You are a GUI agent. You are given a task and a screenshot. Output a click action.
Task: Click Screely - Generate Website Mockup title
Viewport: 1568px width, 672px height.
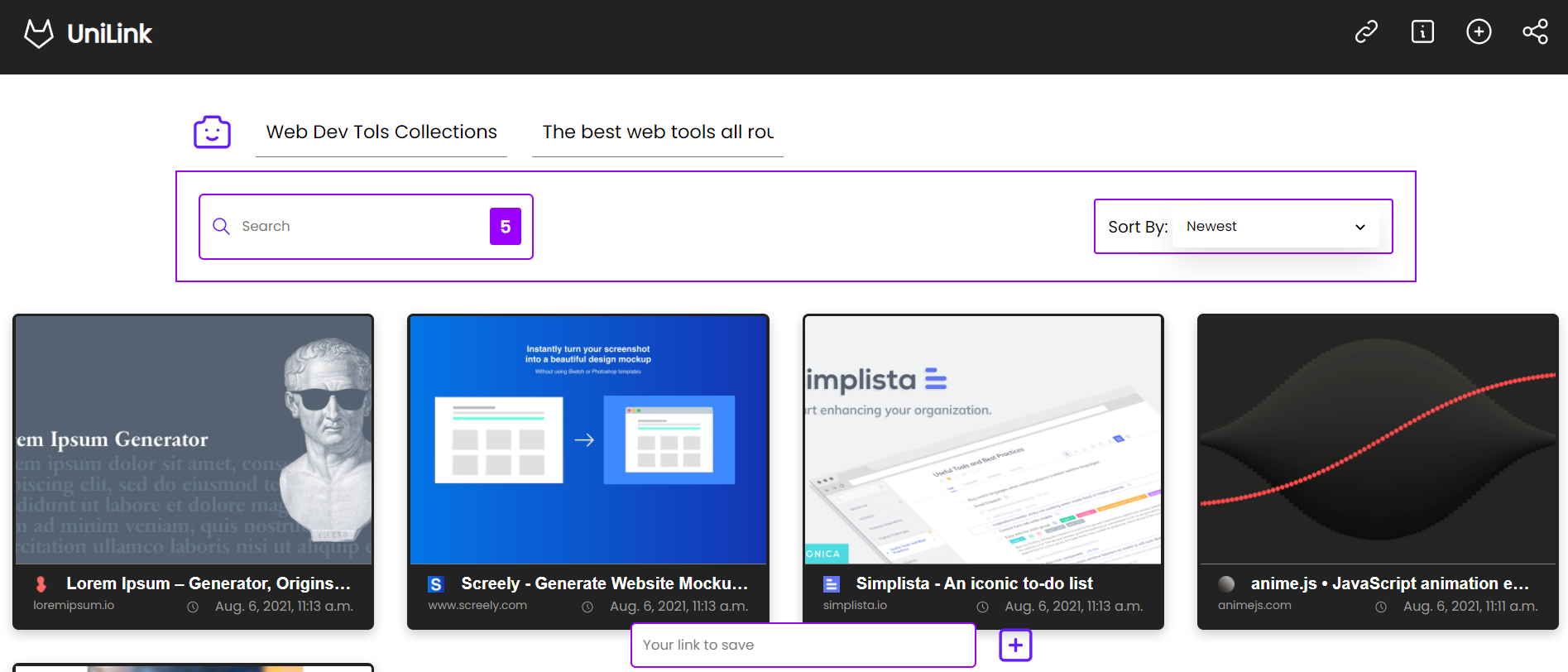604,583
